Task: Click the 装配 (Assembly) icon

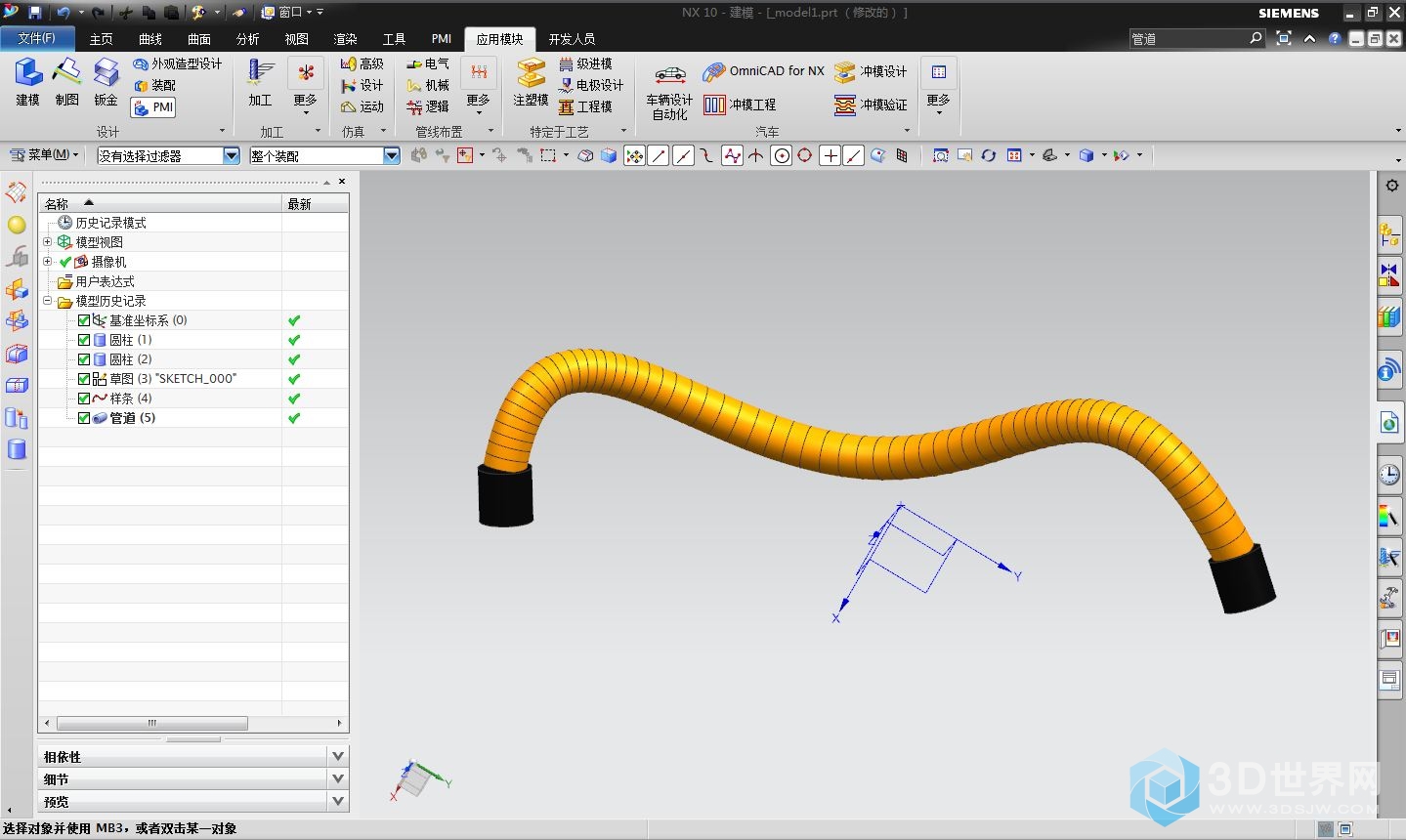Action: (154, 85)
